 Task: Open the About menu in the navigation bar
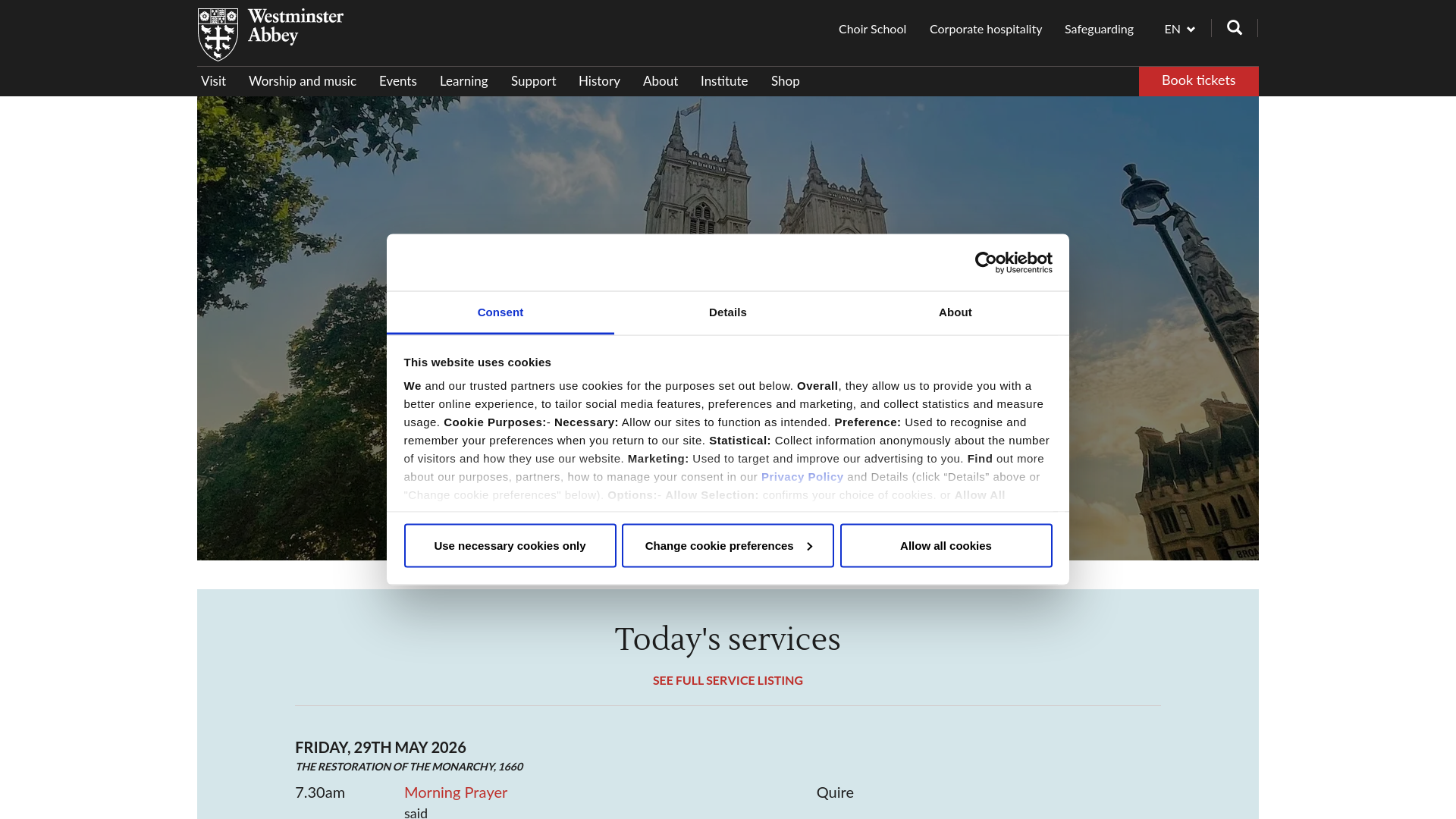[x=661, y=81]
